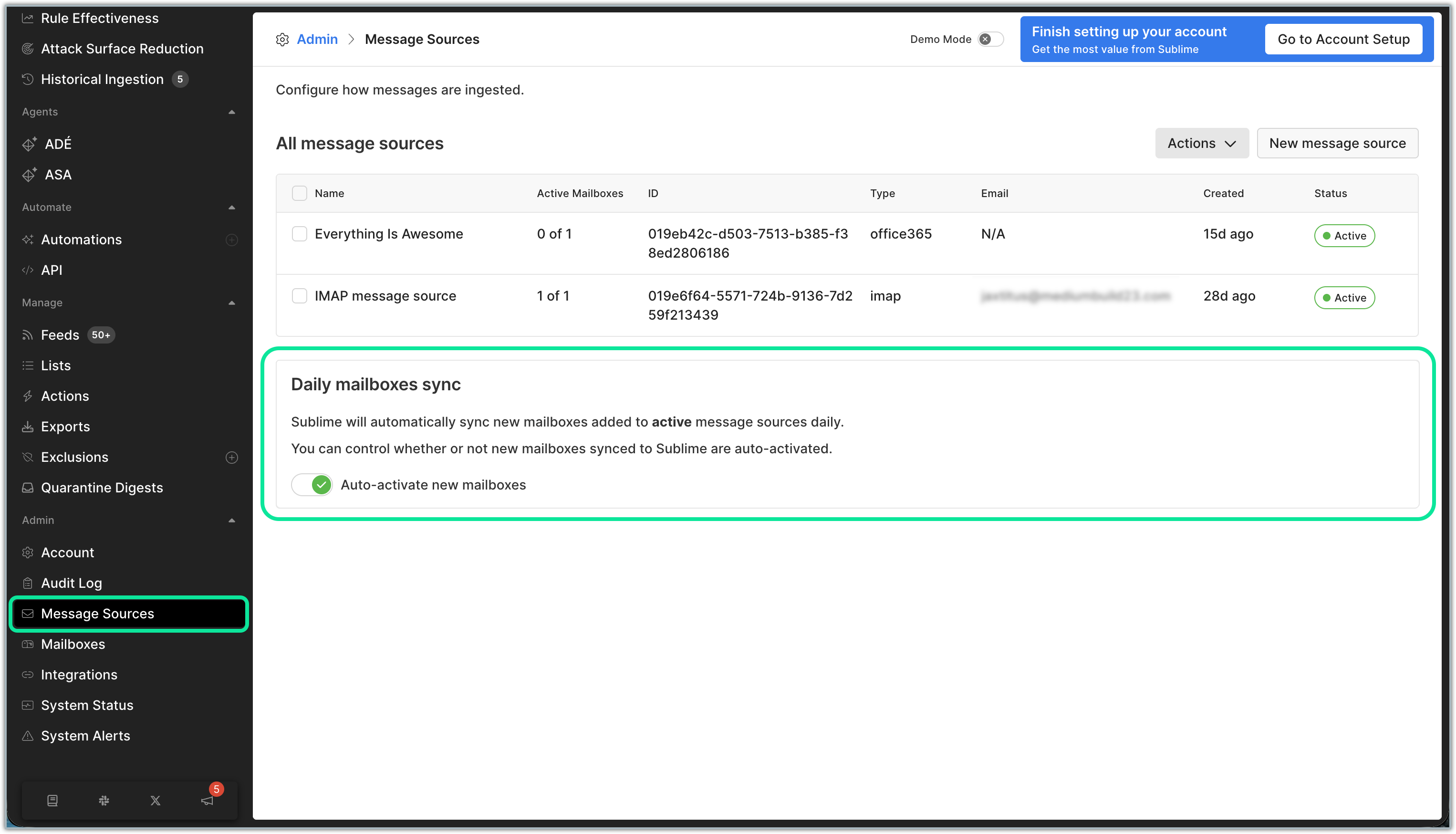Click the Rule Effectiveness chart icon

pos(28,18)
